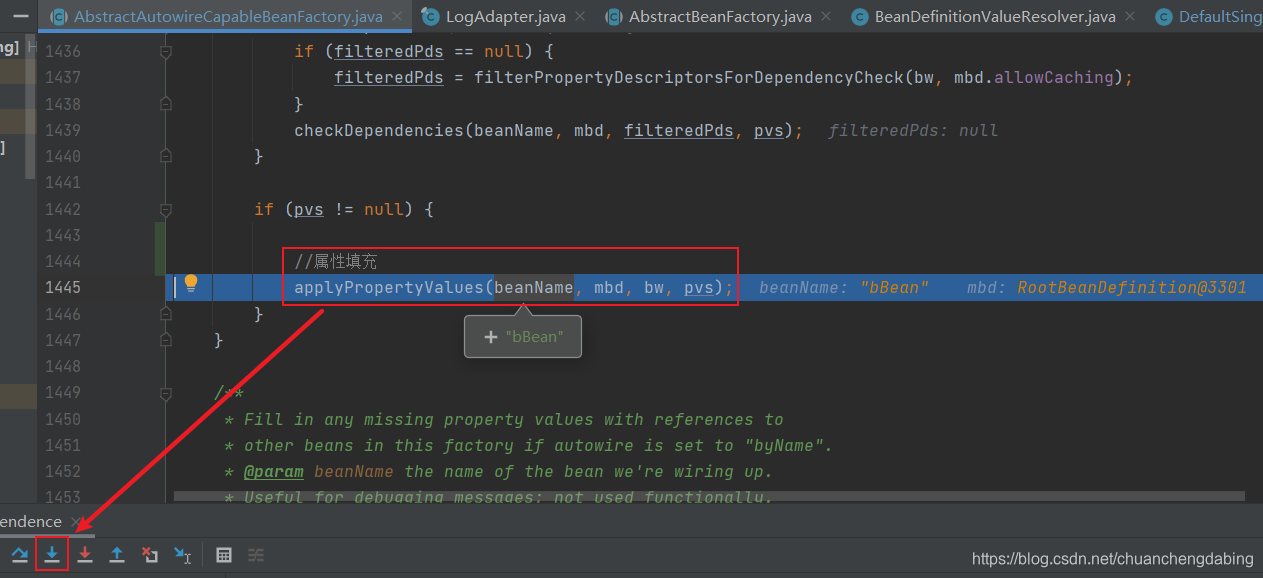This screenshot has height=578, width=1263.
Task: Click the Trace Current Stream Chain icon
Action: coord(256,555)
